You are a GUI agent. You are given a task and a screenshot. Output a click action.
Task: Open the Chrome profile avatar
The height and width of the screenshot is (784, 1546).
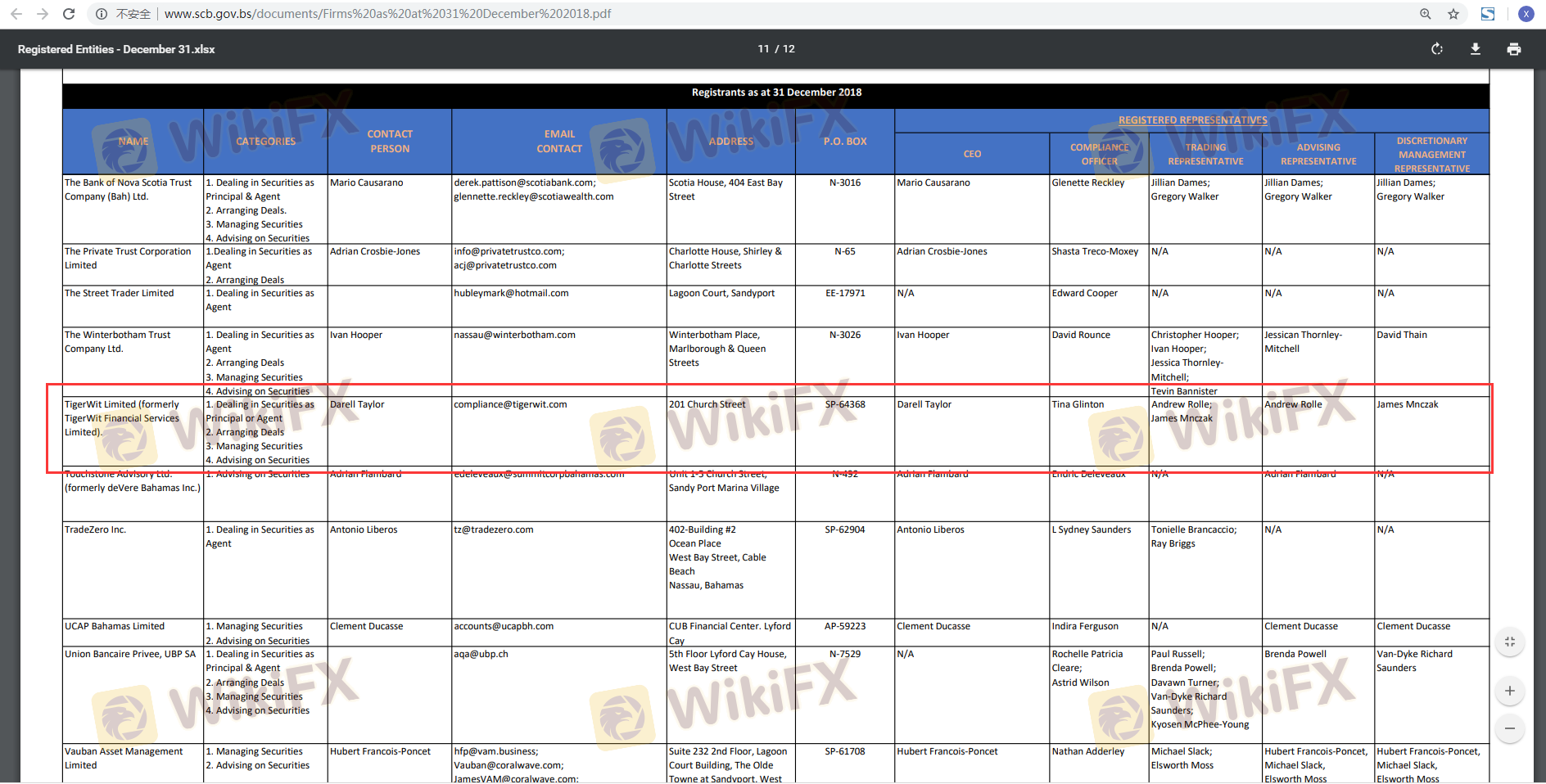click(x=1526, y=14)
